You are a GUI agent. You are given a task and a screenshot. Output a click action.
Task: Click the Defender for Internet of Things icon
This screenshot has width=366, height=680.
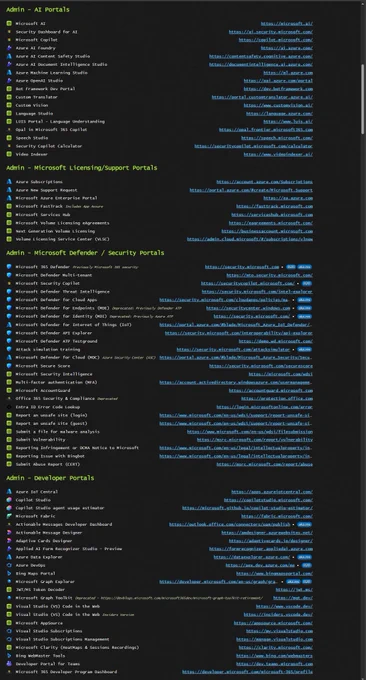tap(9, 325)
